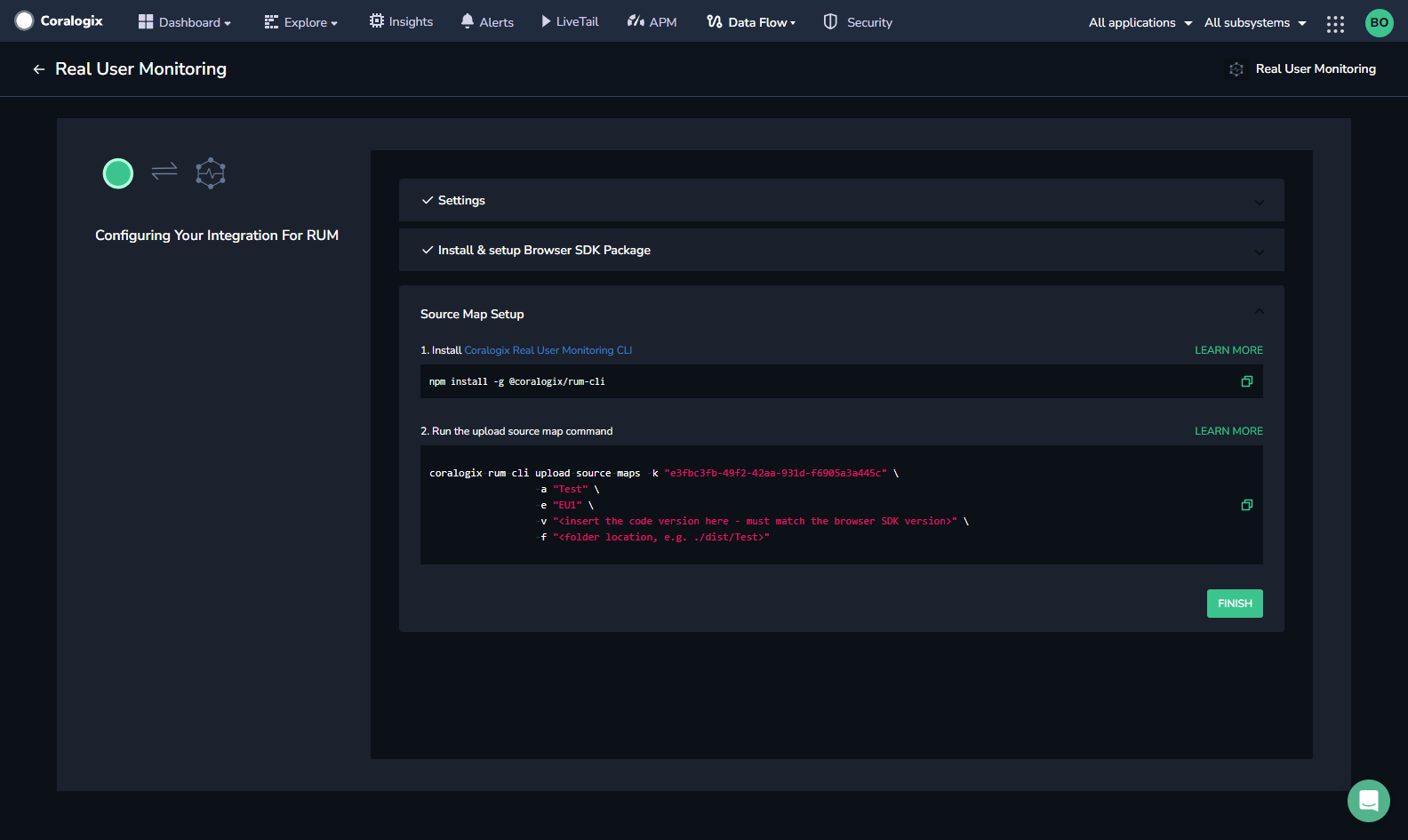Click the Insights chip icon

tap(377, 20)
